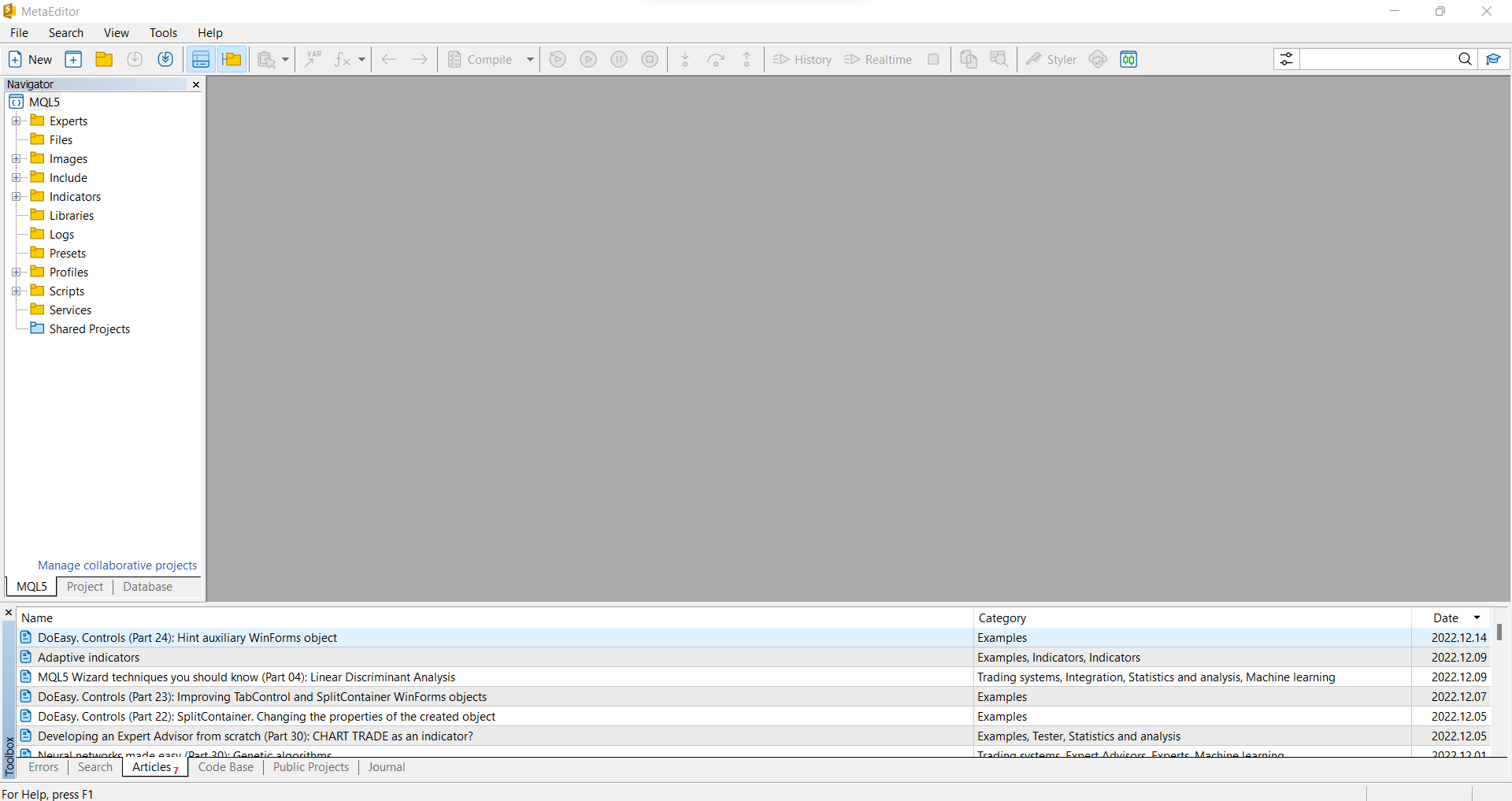This screenshot has width=1512, height=801.
Task: Click the yellow Open folder icon
Action: pos(104,59)
